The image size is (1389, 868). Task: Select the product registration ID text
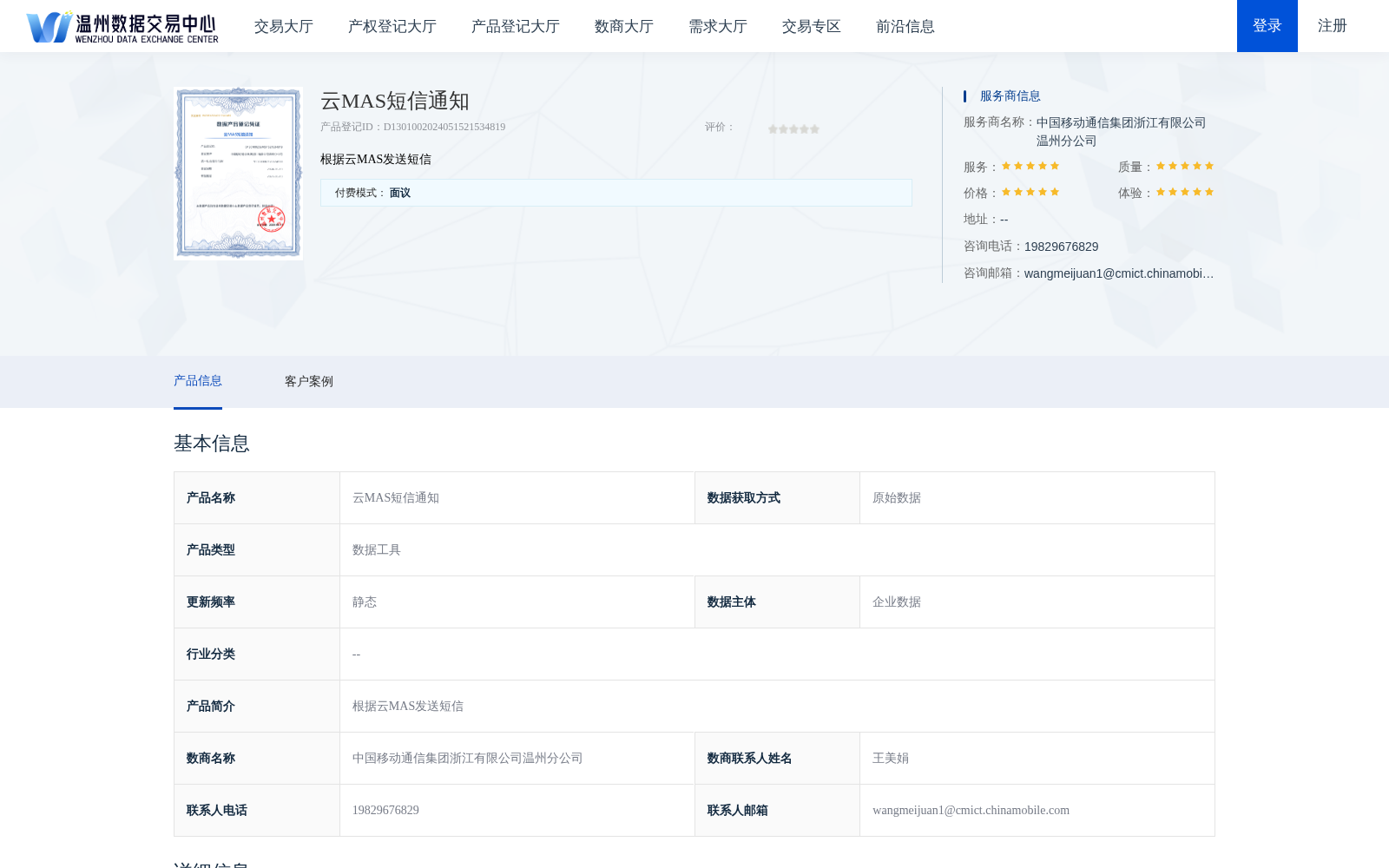click(413, 127)
